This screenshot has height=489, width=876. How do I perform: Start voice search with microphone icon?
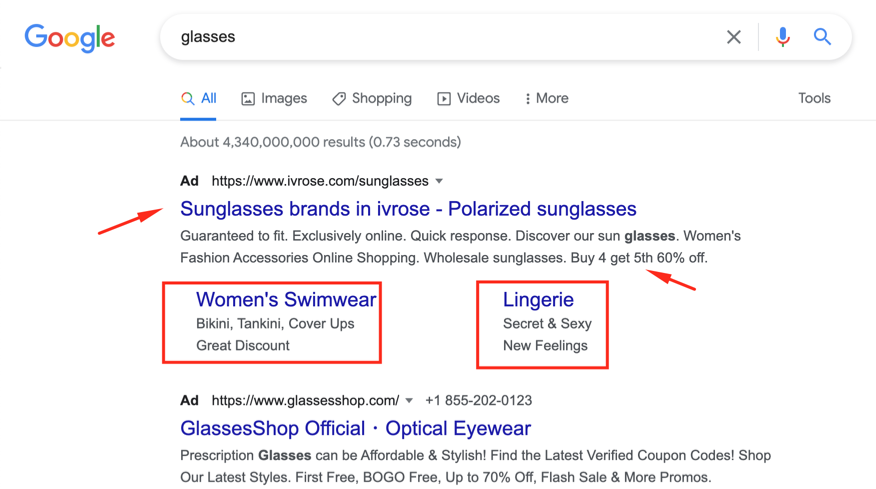click(782, 37)
